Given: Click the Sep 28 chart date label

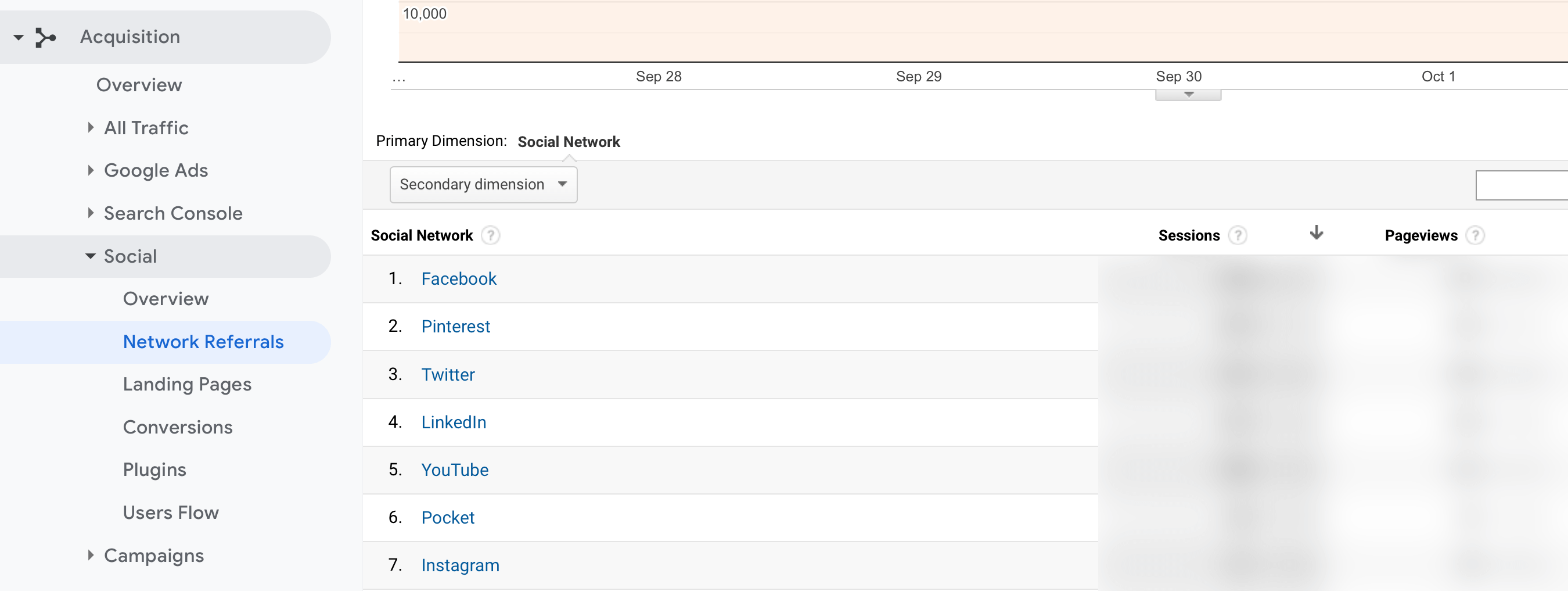Looking at the screenshot, I should 658,76.
